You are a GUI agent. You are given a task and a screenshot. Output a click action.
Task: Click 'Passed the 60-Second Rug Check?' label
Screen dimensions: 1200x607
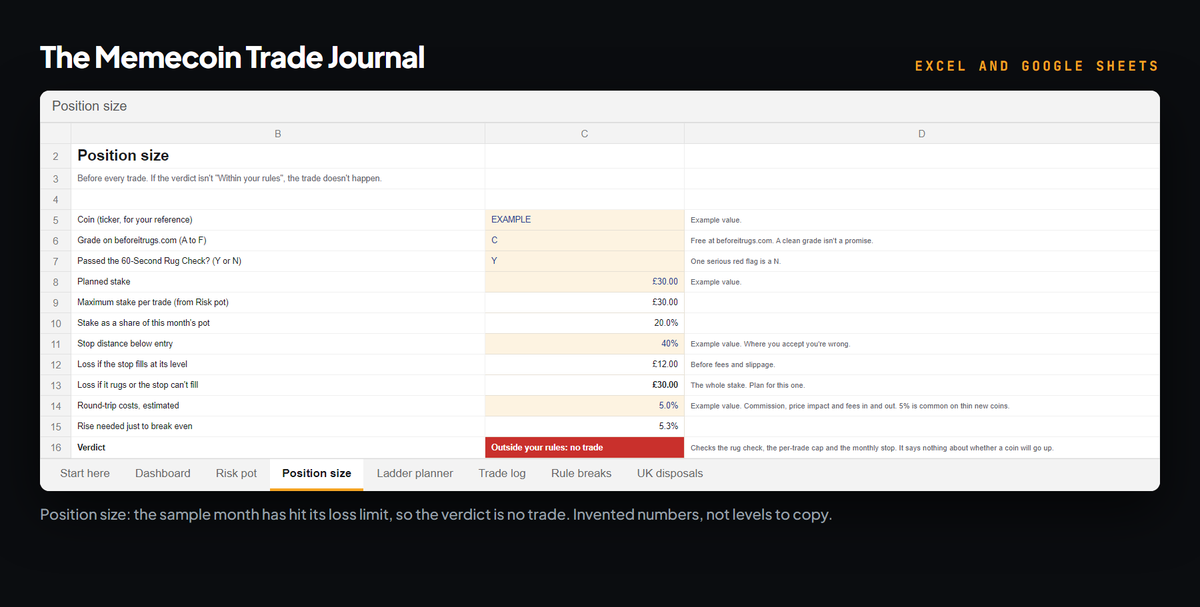point(159,261)
